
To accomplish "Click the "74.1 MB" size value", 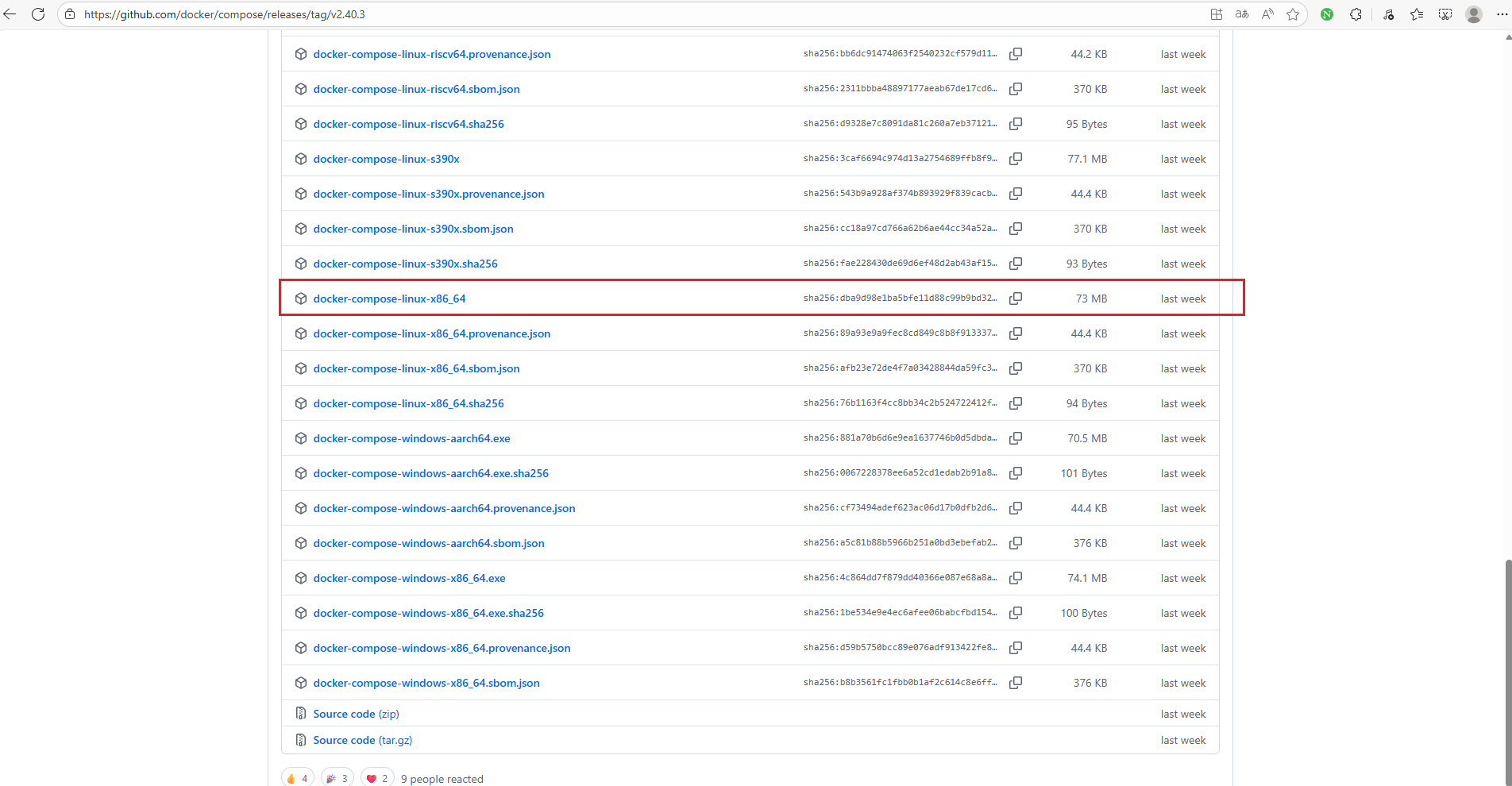I will 1087,578.
